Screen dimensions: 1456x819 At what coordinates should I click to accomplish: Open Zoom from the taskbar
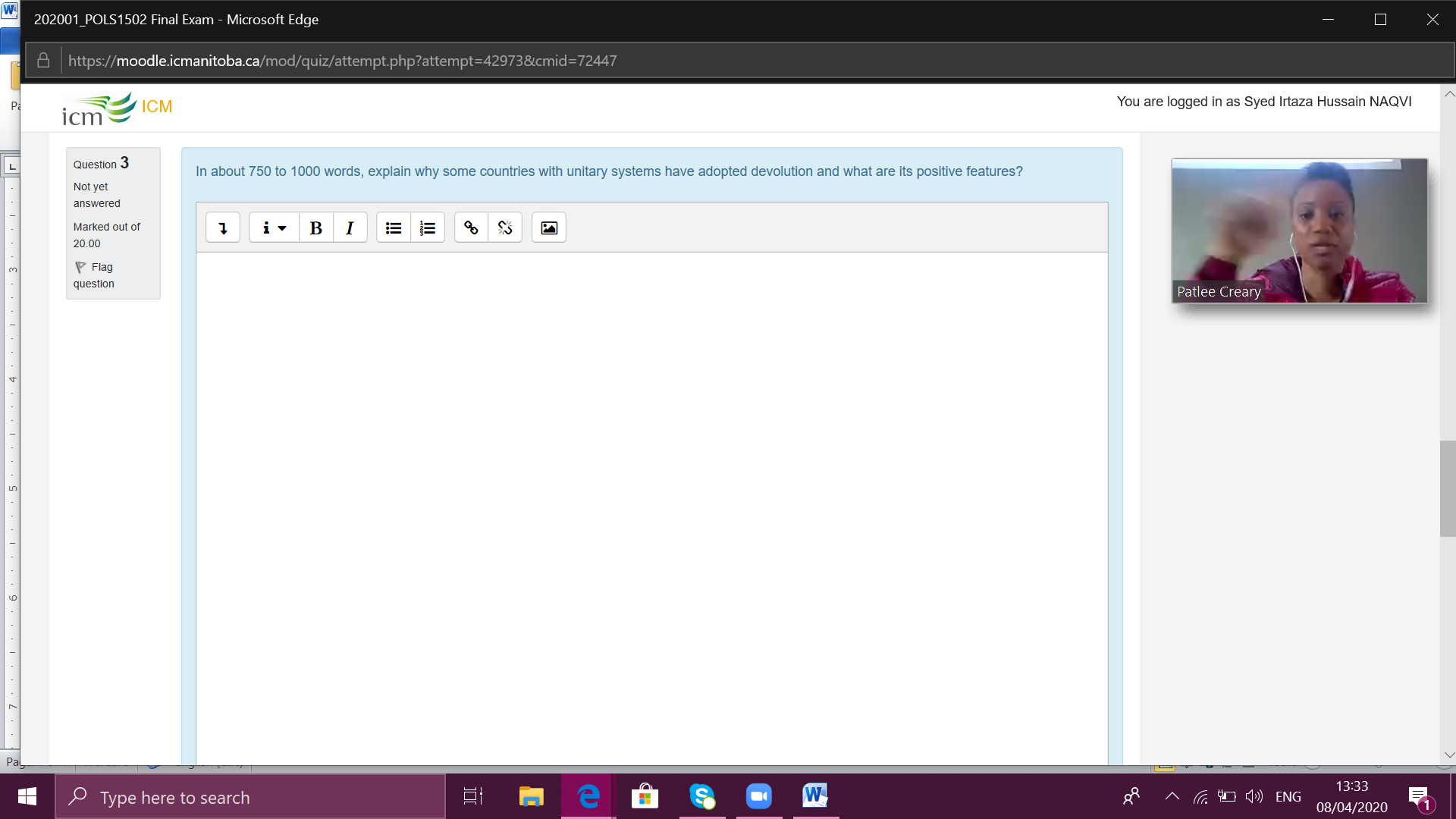758,796
